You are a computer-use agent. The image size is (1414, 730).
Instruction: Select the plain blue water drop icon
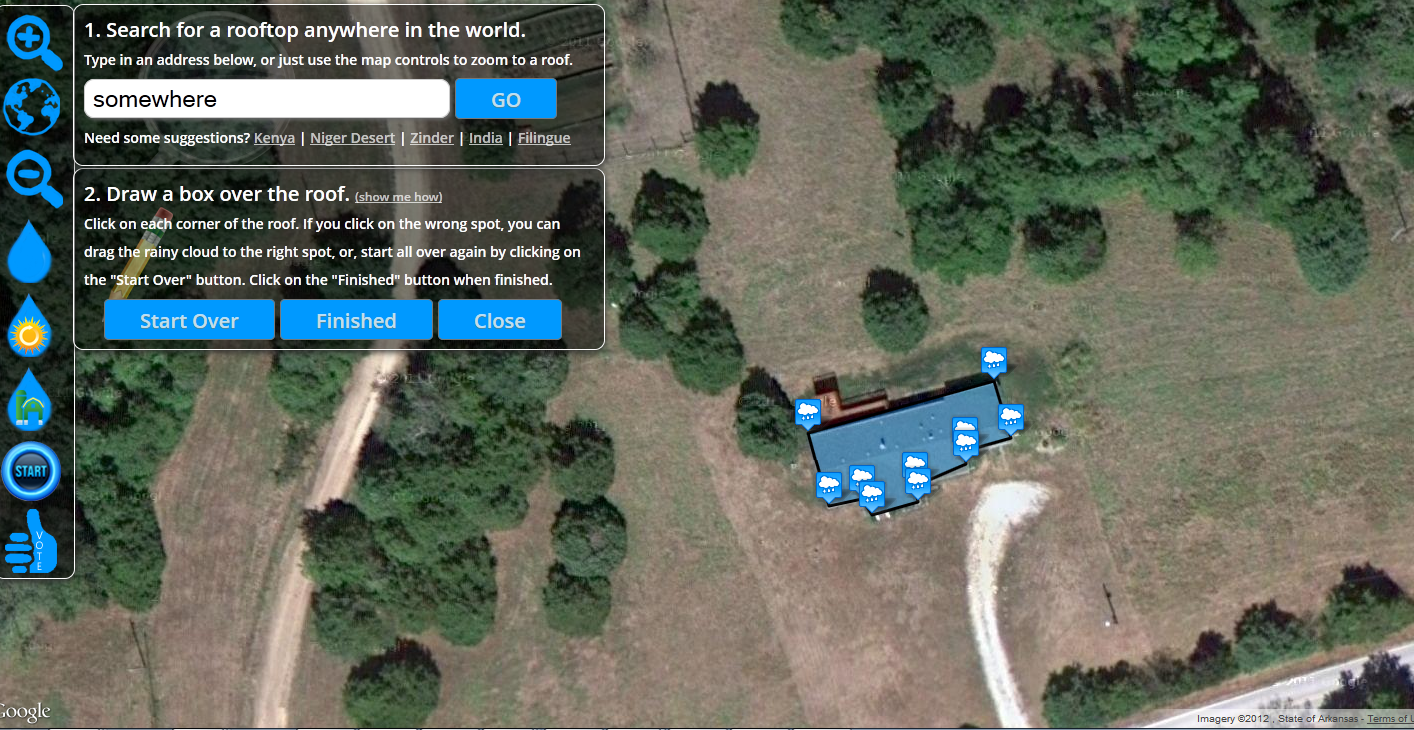(29, 250)
